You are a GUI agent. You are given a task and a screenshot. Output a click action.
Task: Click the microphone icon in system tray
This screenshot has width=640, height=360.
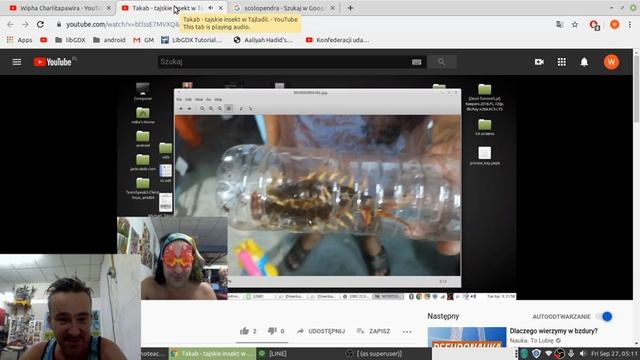(x=571, y=353)
